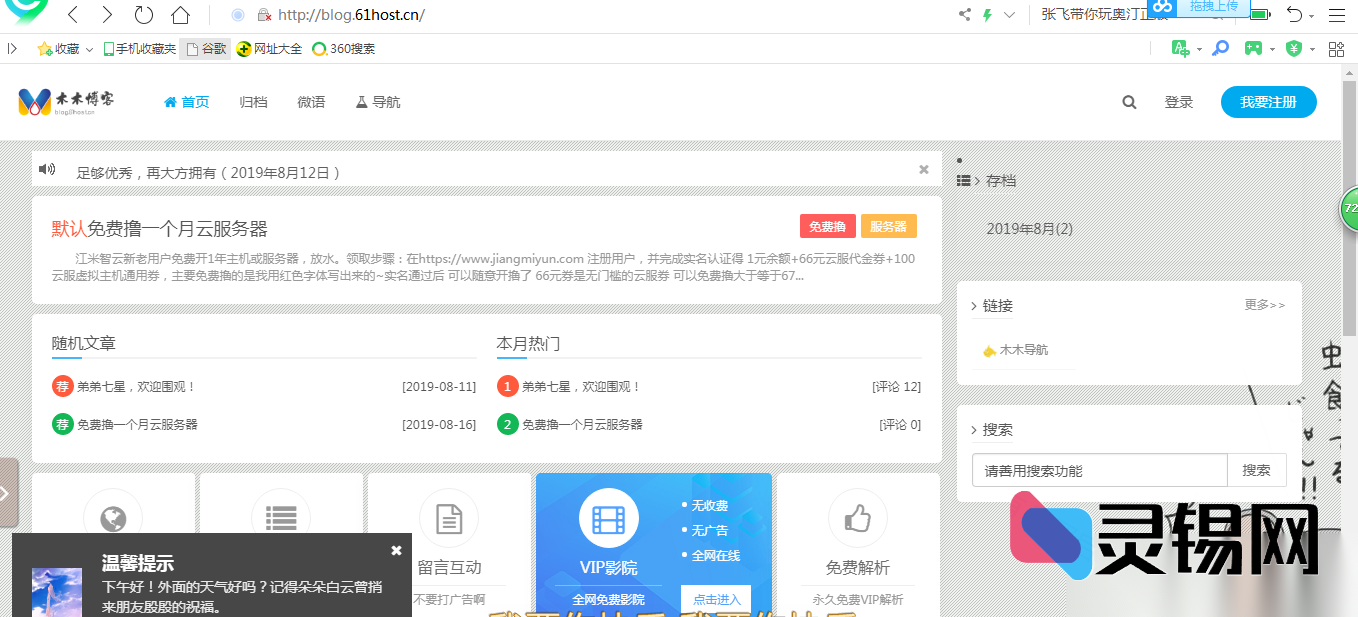Image resolution: width=1358 pixels, height=617 pixels.
Task: Expand the 收藏 bookmarks dropdown arrow
Action: click(87, 47)
